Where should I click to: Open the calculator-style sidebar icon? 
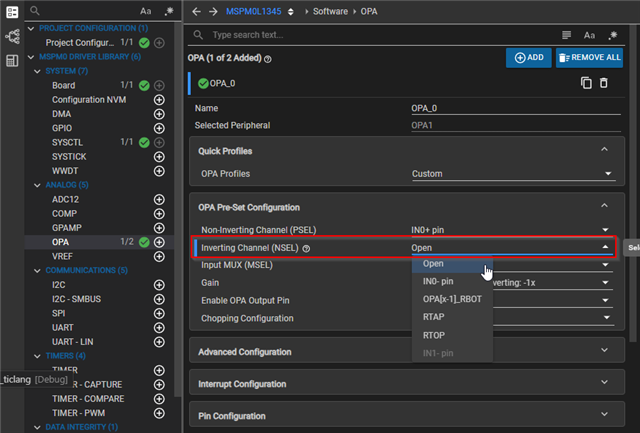[12, 61]
